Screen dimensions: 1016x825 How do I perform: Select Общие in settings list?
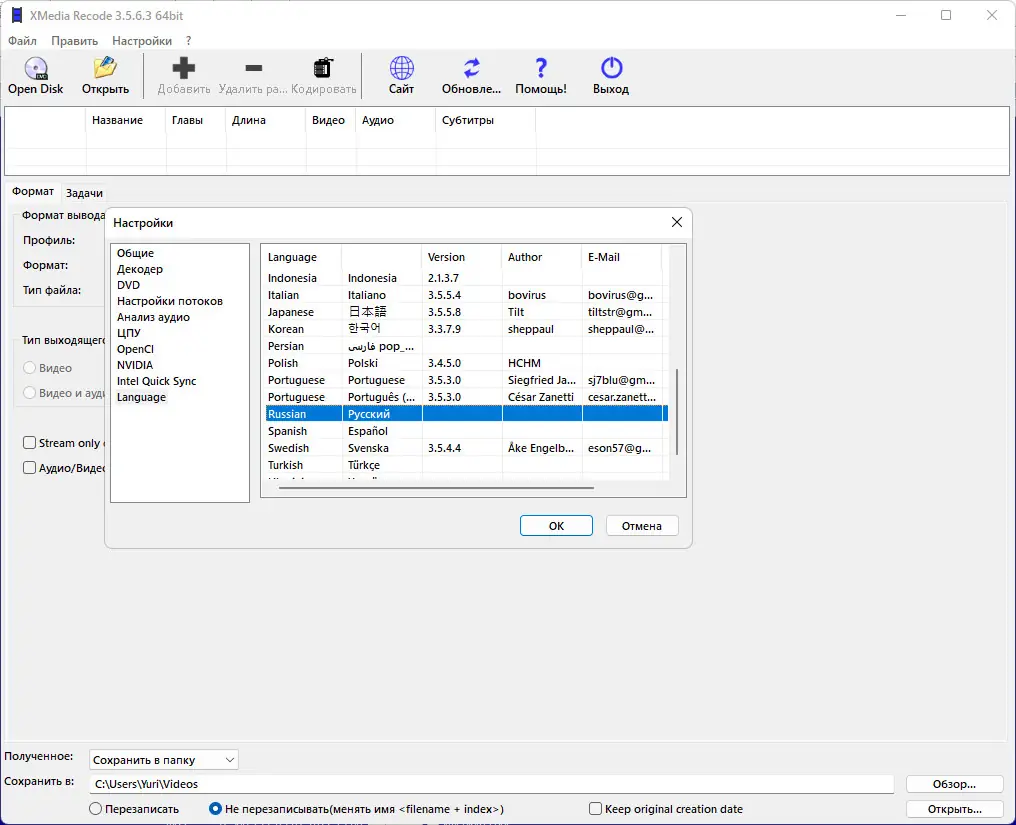[135, 253]
